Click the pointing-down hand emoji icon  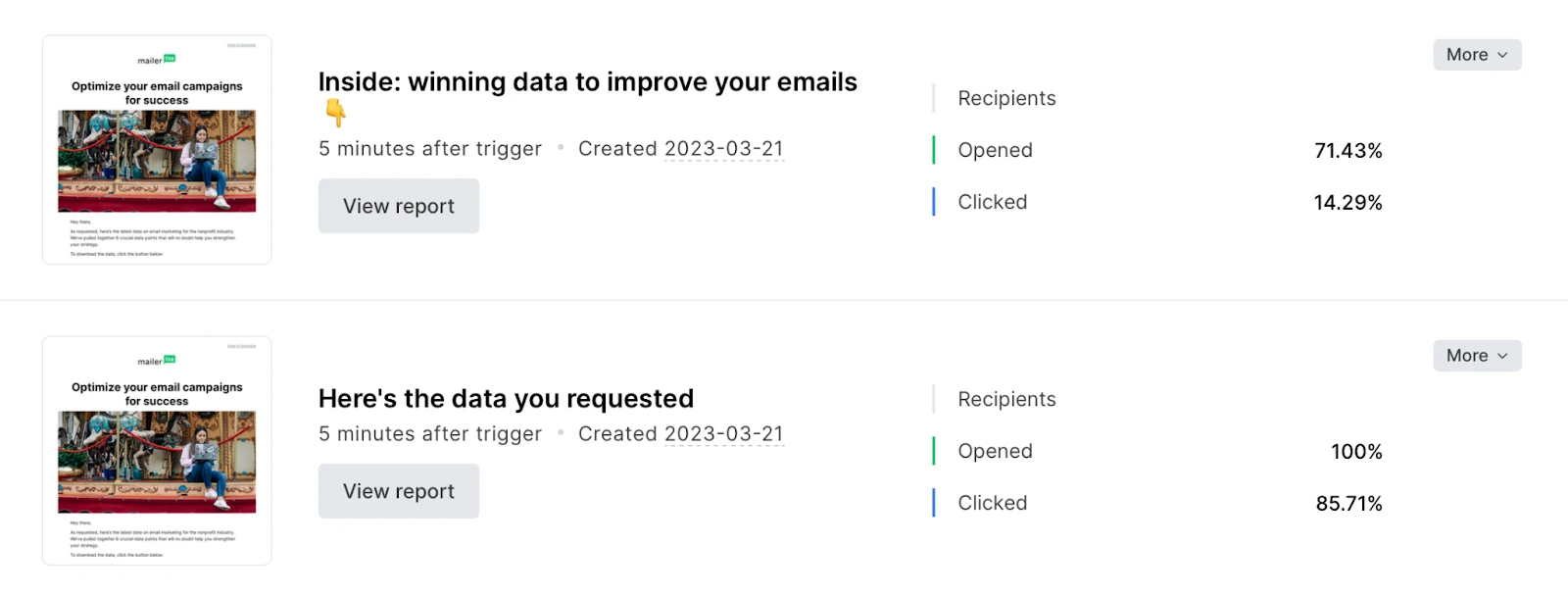335,113
